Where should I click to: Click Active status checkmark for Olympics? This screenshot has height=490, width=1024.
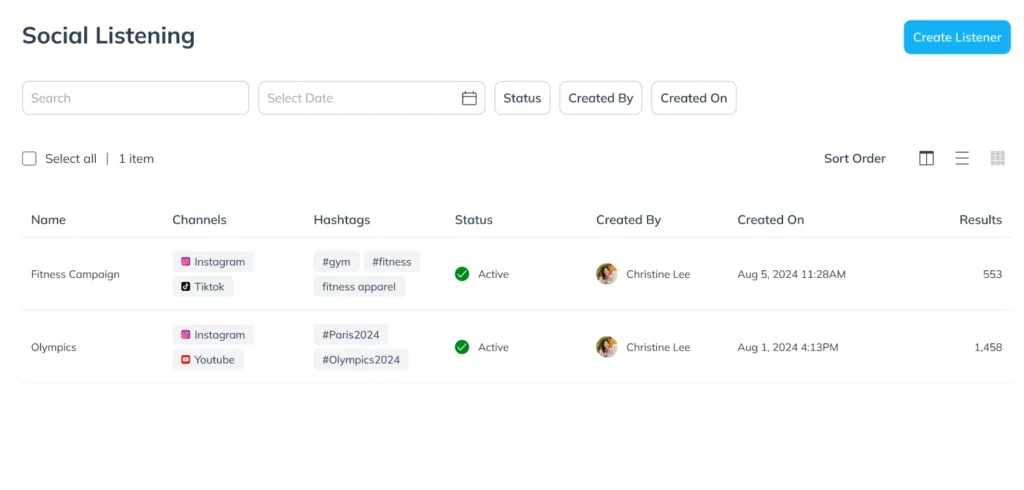tap(462, 347)
